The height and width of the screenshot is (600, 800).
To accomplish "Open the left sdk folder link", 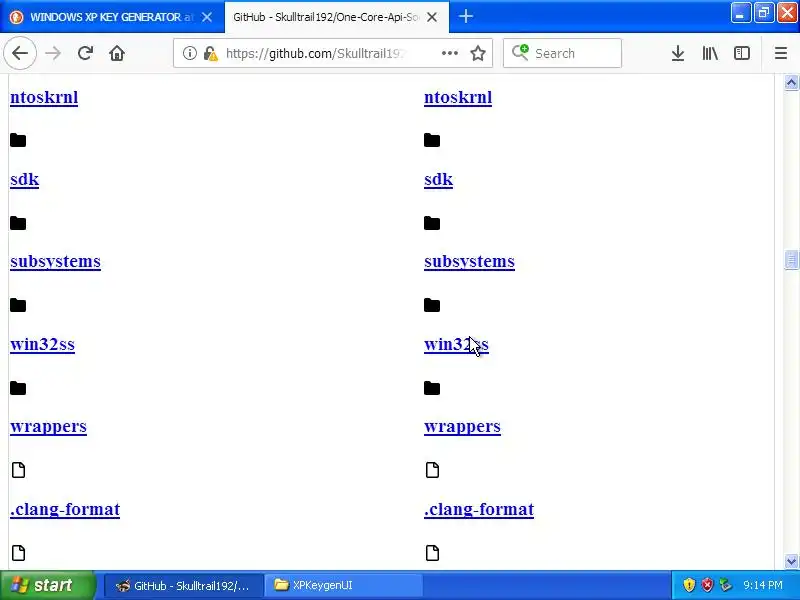I will point(24,180).
